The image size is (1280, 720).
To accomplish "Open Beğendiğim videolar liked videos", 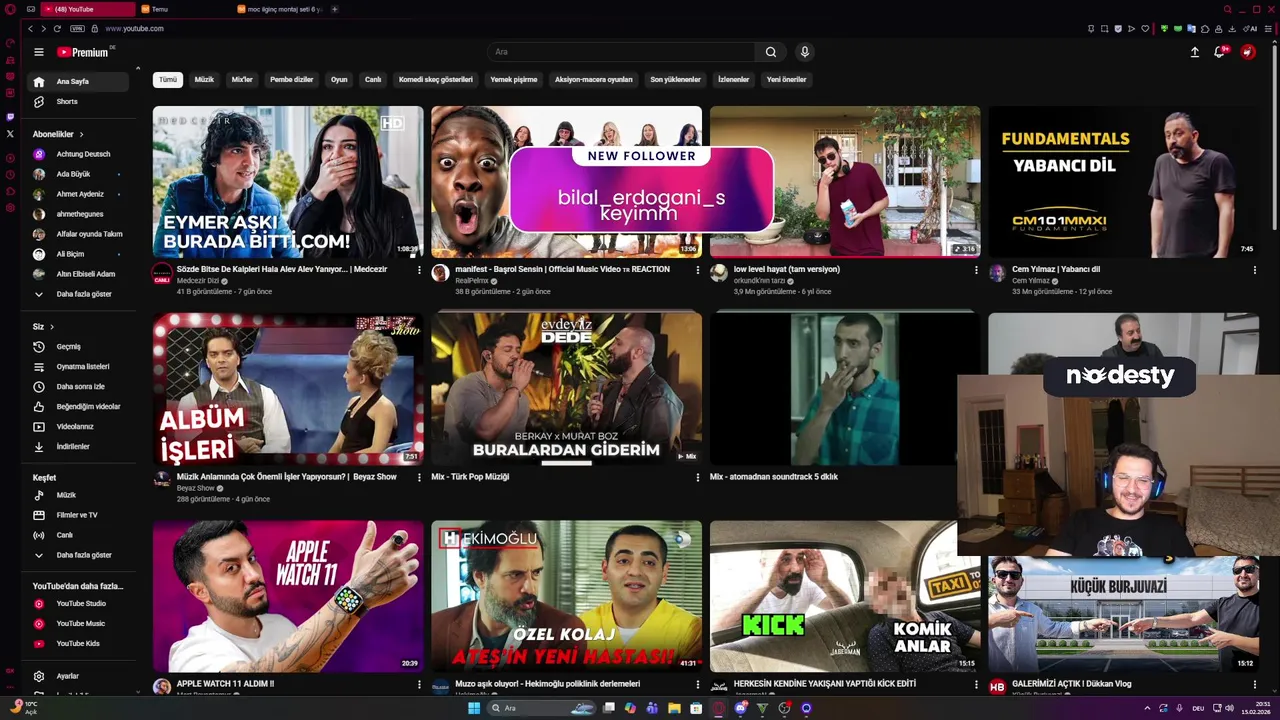I will pyautogui.click(x=80, y=407).
